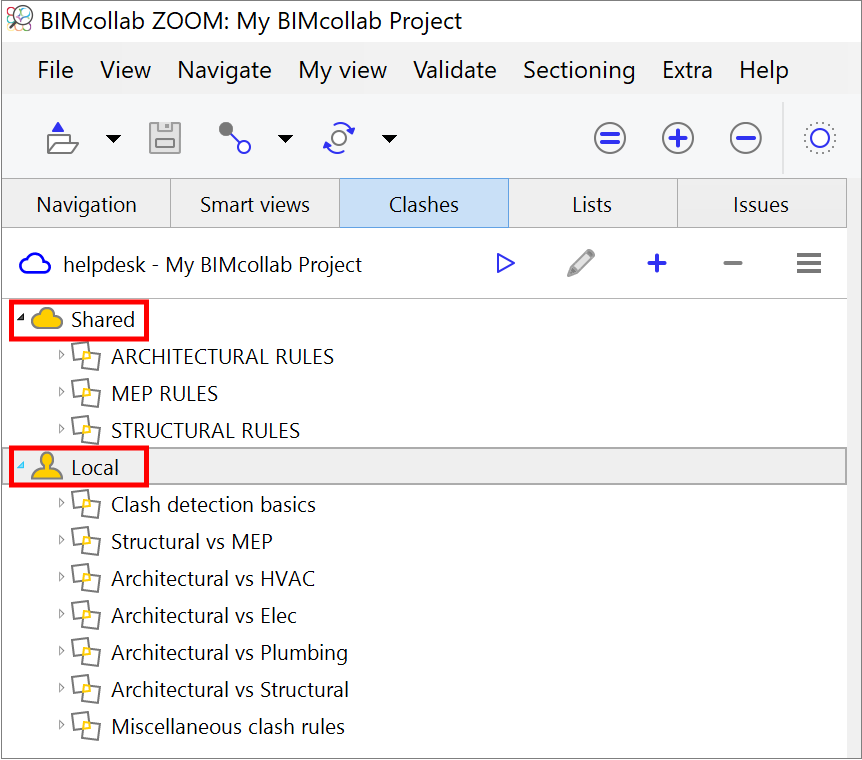Open the File menu

tap(56, 70)
